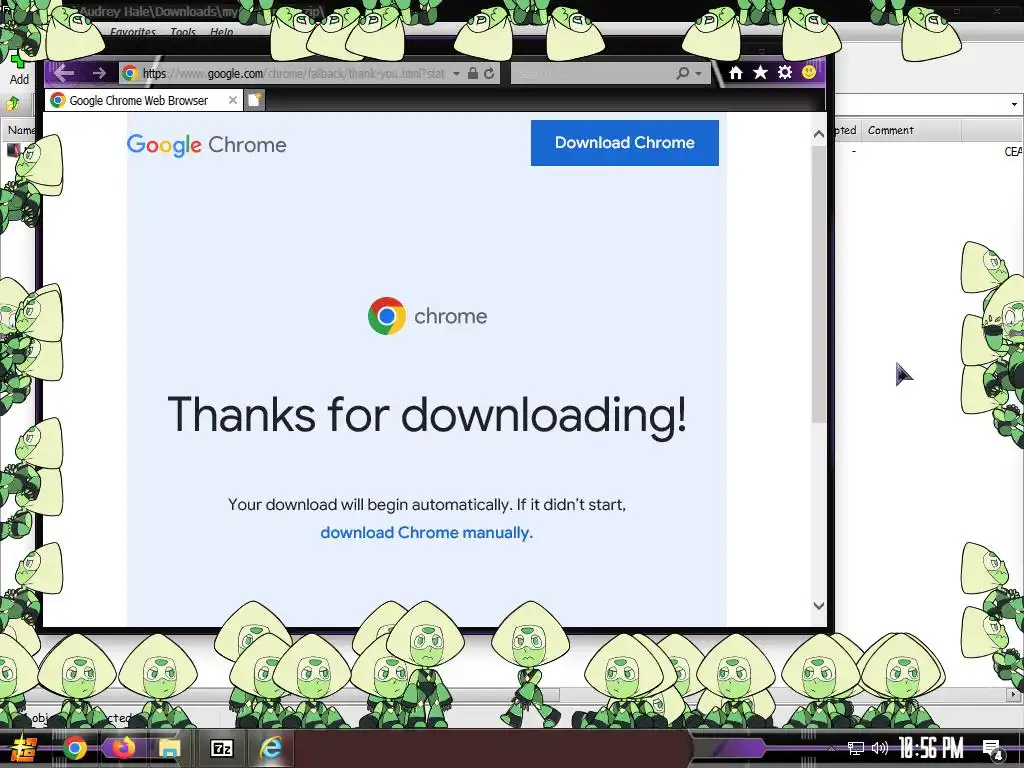This screenshot has width=1024, height=768.
Task: Open the Tools menu in 7-Zip
Action: pos(183,32)
